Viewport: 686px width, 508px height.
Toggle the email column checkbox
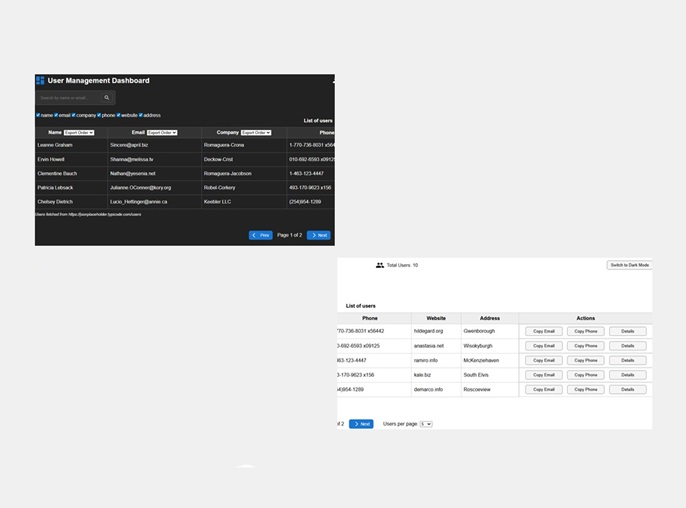pyautogui.click(x=55, y=115)
